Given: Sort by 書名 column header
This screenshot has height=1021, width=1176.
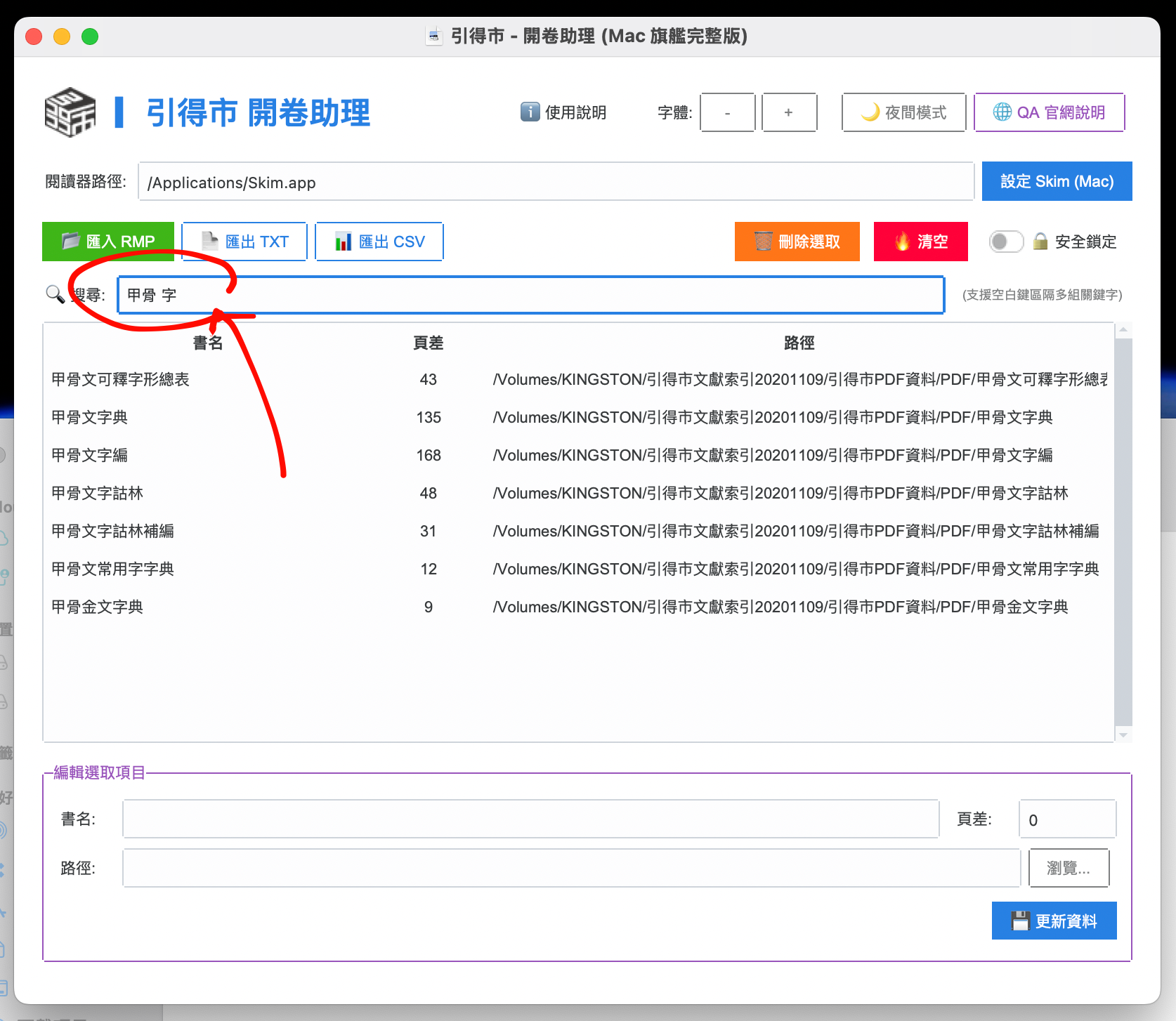Looking at the screenshot, I should click(x=208, y=343).
